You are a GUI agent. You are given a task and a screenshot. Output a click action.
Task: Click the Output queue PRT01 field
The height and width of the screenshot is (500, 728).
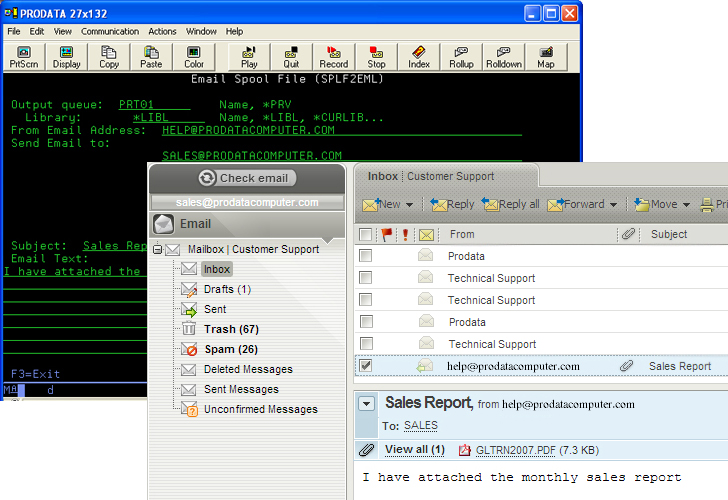click(x=155, y=105)
